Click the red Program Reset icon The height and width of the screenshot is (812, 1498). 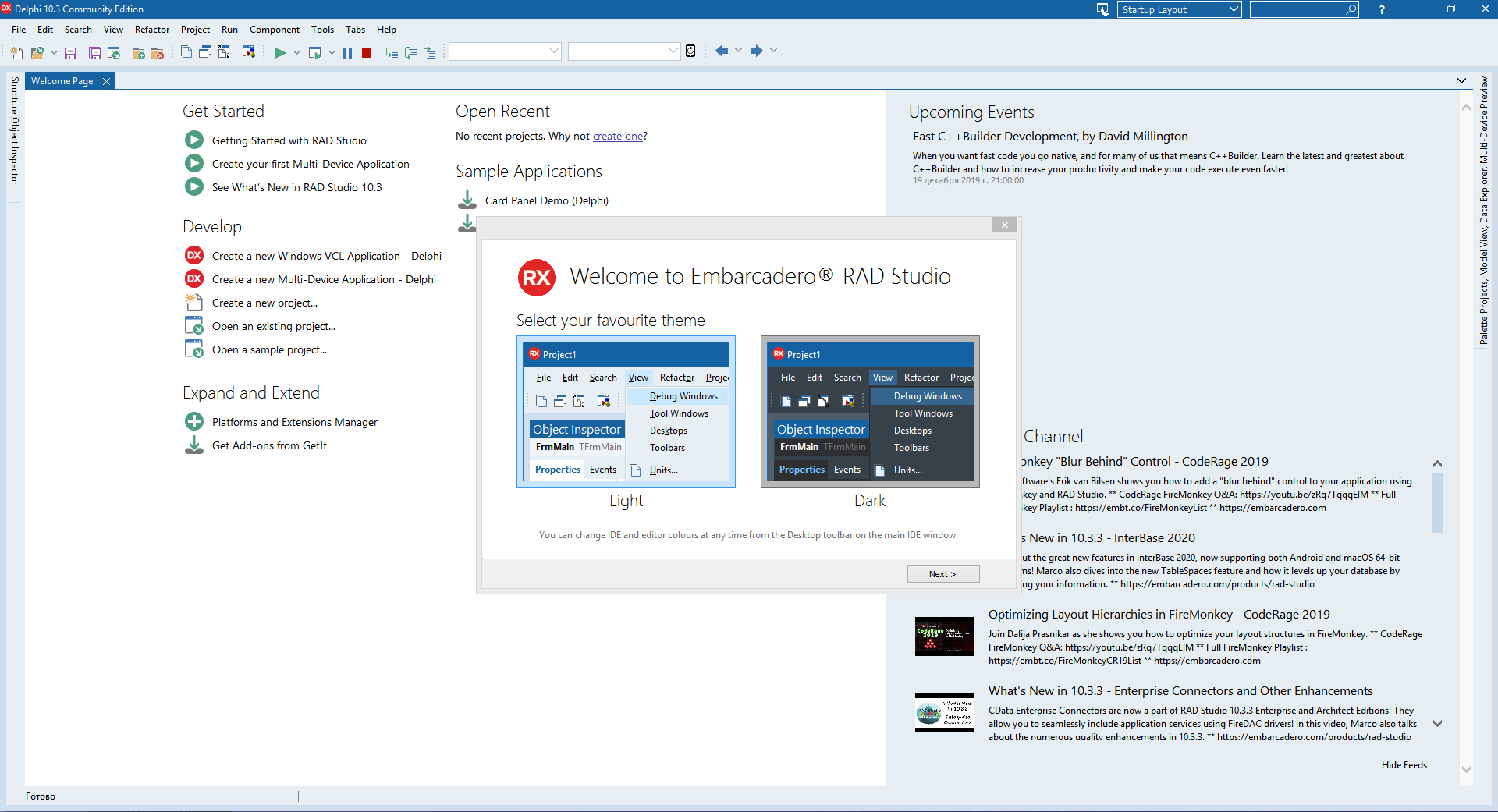click(x=367, y=52)
